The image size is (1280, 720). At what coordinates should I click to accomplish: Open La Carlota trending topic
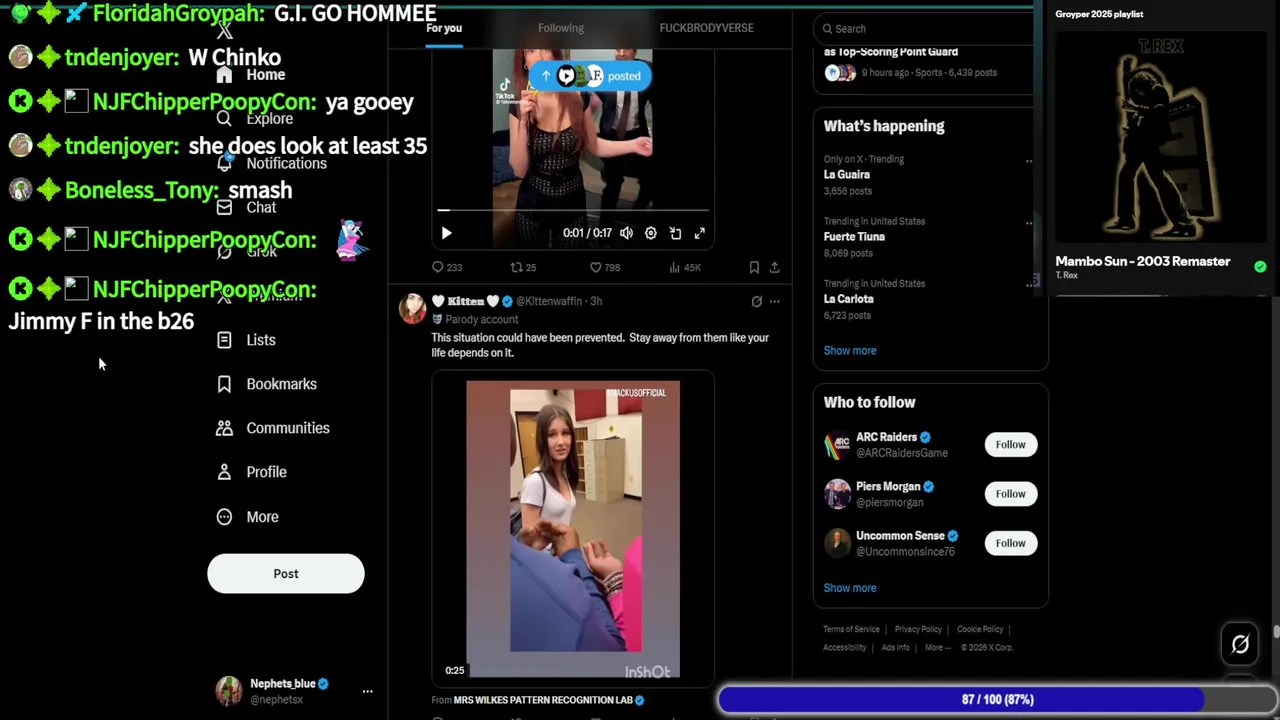click(x=849, y=299)
